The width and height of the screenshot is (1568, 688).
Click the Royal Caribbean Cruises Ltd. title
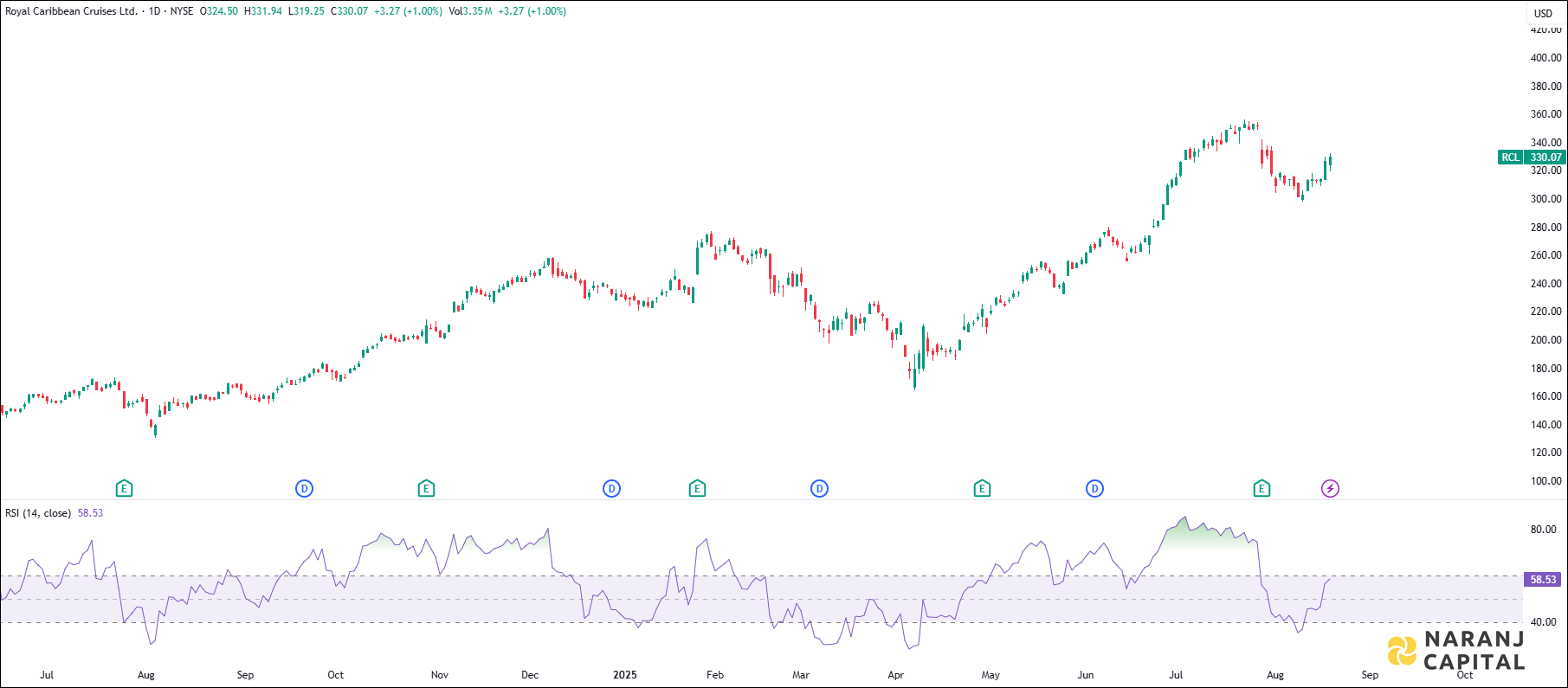coord(71,11)
